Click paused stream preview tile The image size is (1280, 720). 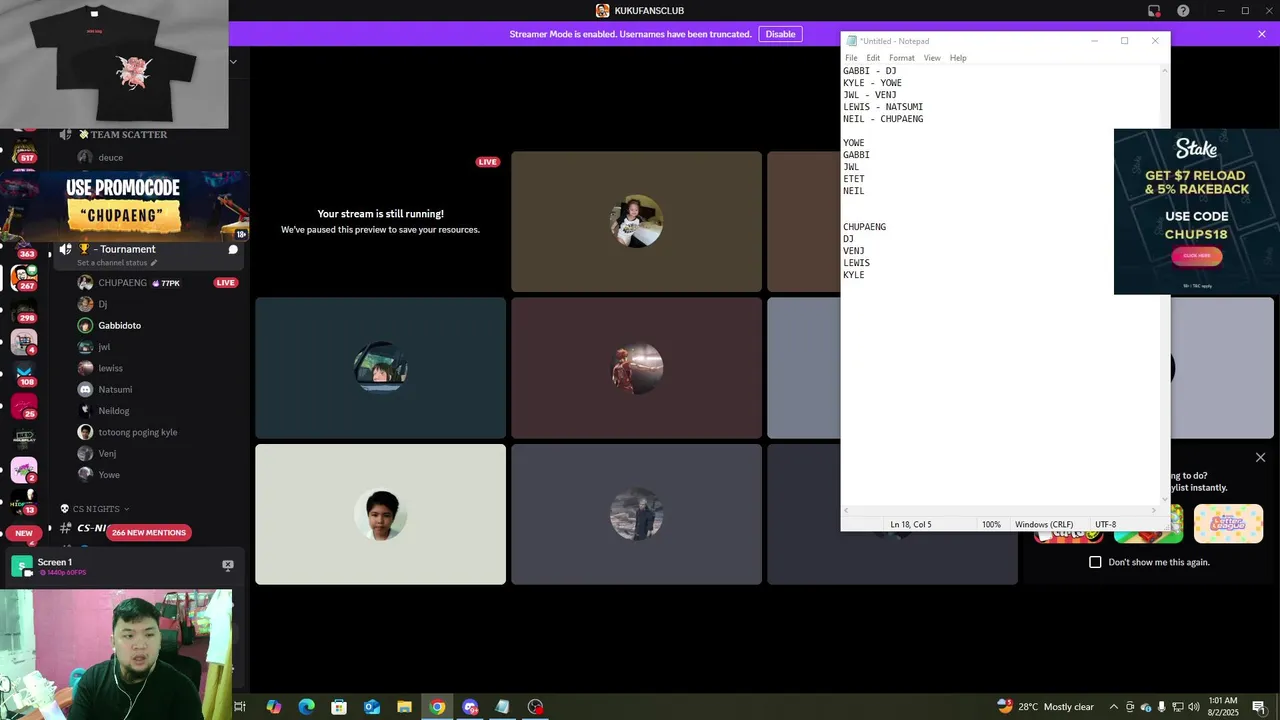(x=380, y=221)
